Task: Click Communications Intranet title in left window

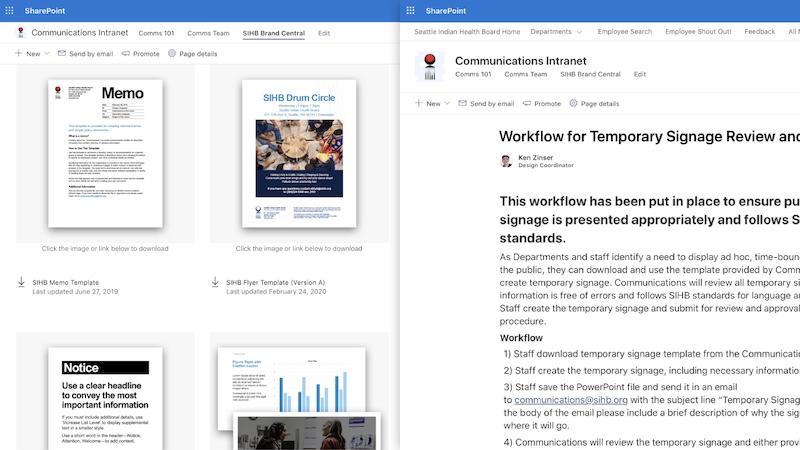Action: (x=80, y=33)
